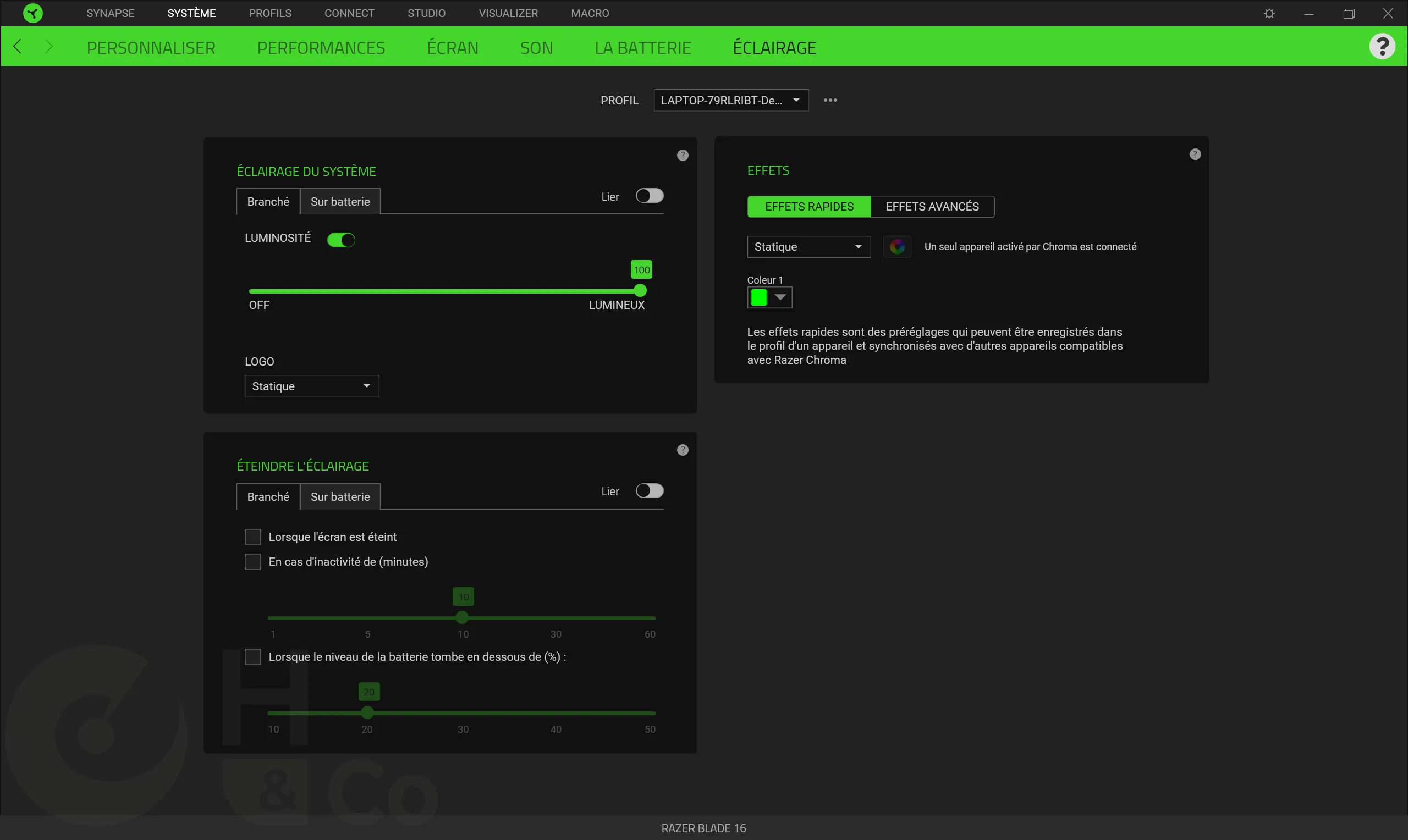Click the OFF label of brightness slider
Viewport: 1408px width, 840px height.
(259, 305)
